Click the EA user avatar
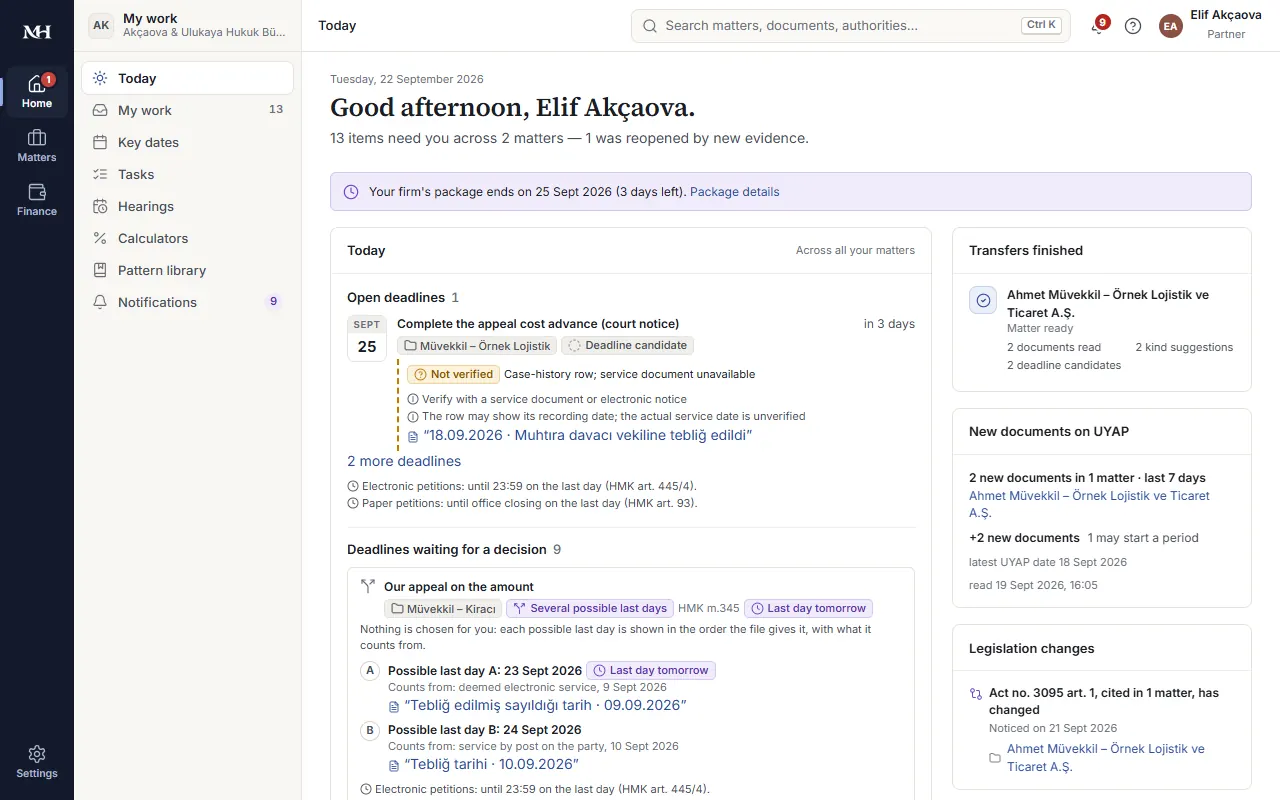1280x800 pixels. pos(1171,26)
